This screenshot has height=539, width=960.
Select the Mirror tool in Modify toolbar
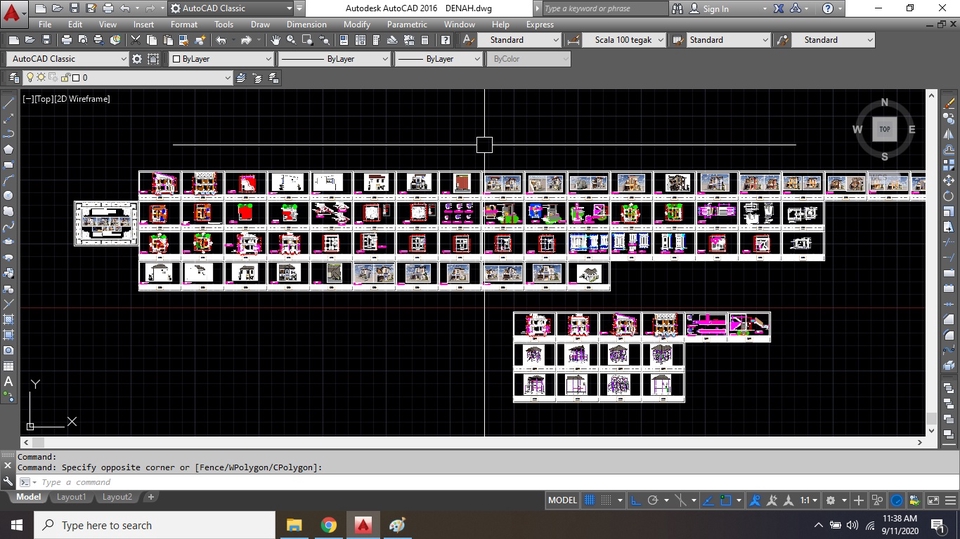coord(948,134)
